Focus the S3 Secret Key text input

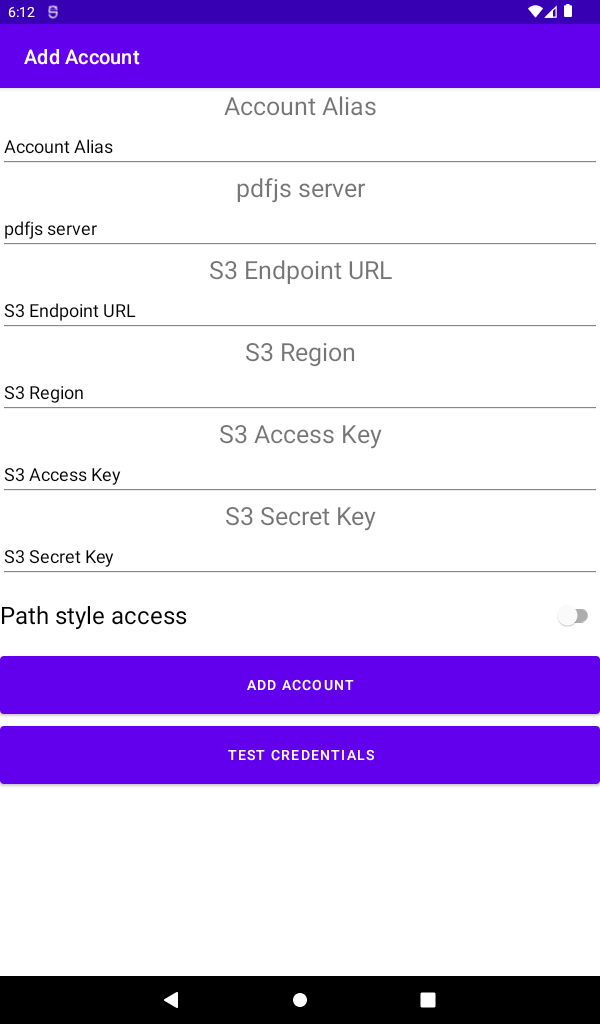click(300, 557)
